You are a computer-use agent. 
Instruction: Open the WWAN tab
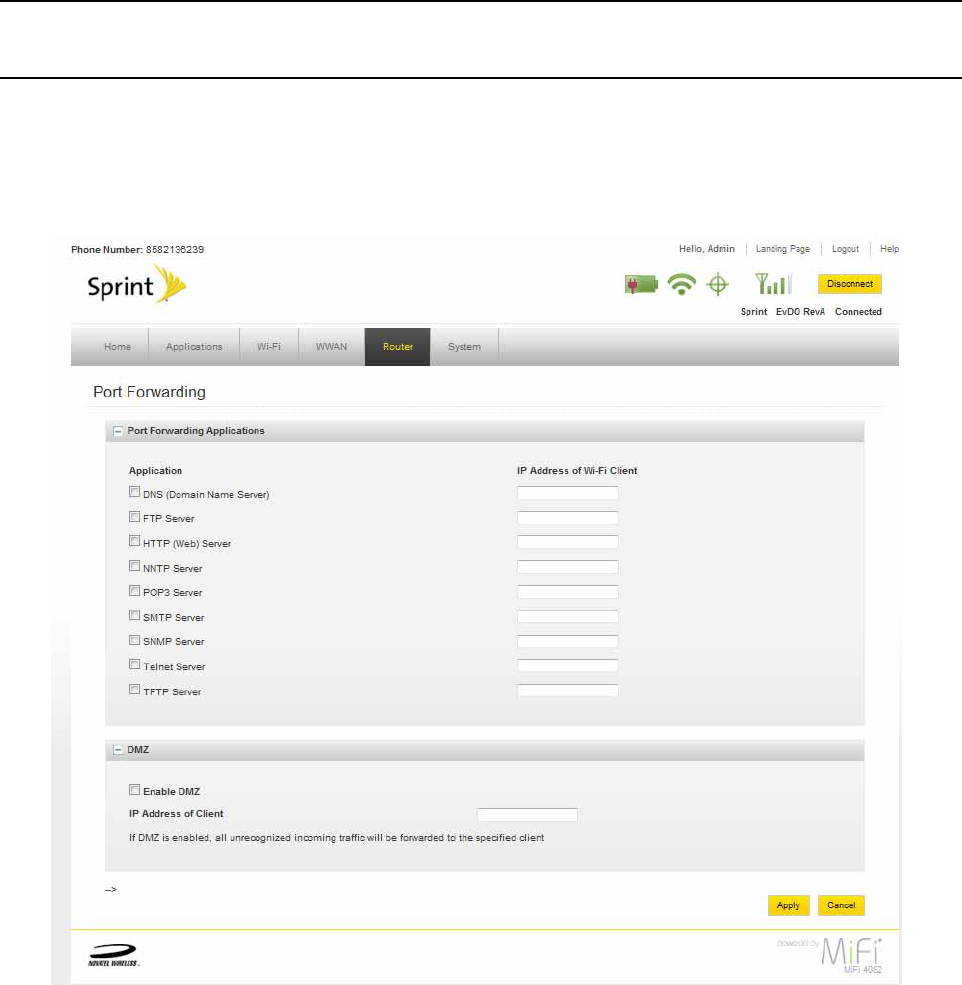pyautogui.click(x=331, y=347)
